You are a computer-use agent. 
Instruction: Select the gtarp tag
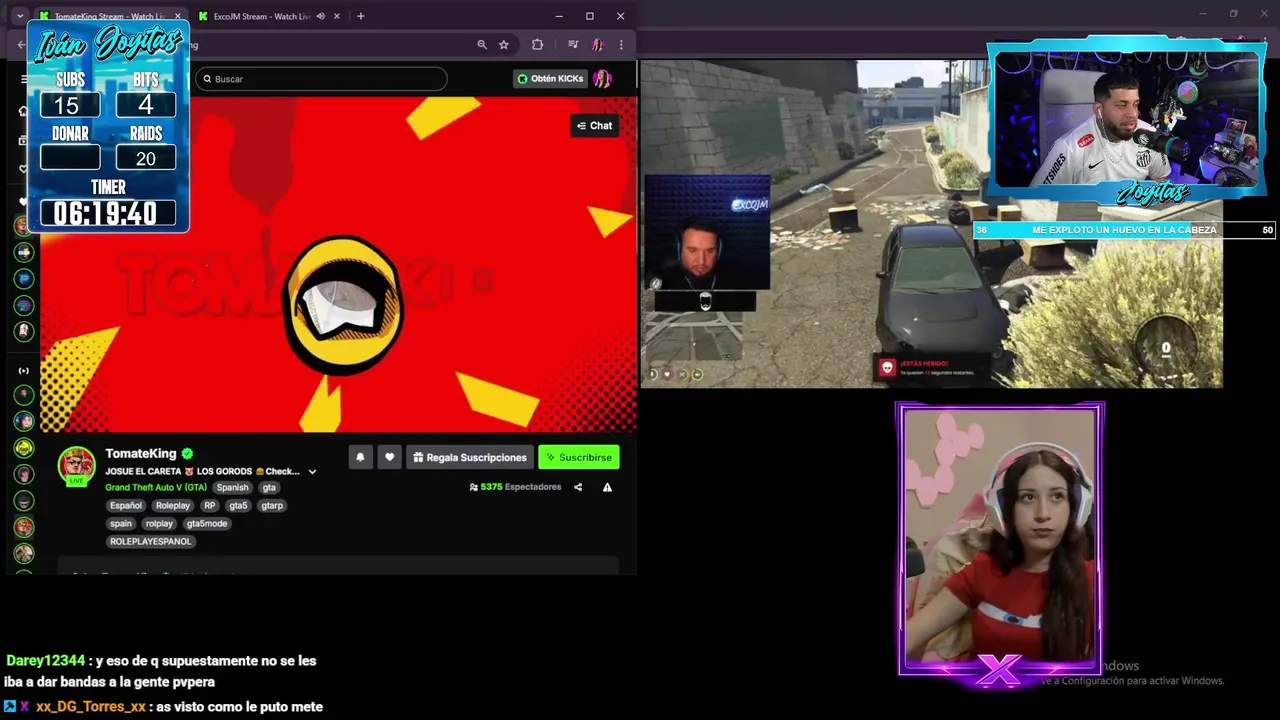pos(272,506)
